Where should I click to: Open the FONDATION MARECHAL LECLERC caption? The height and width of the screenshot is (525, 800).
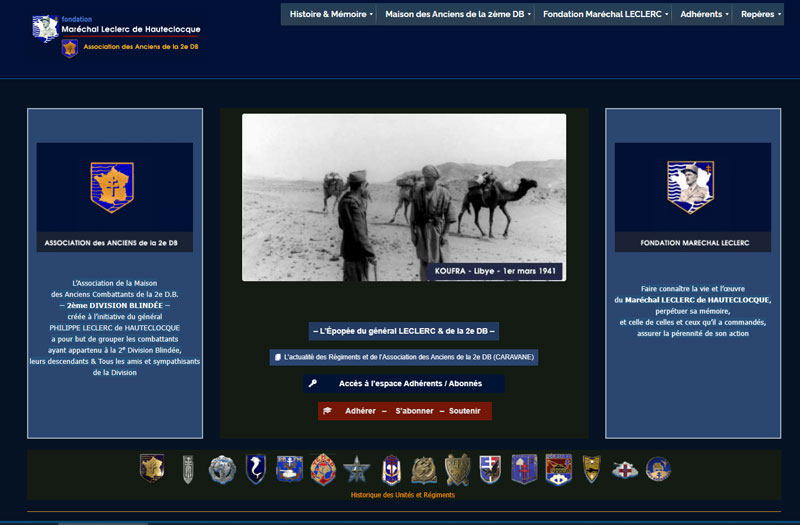tap(694, 243)
